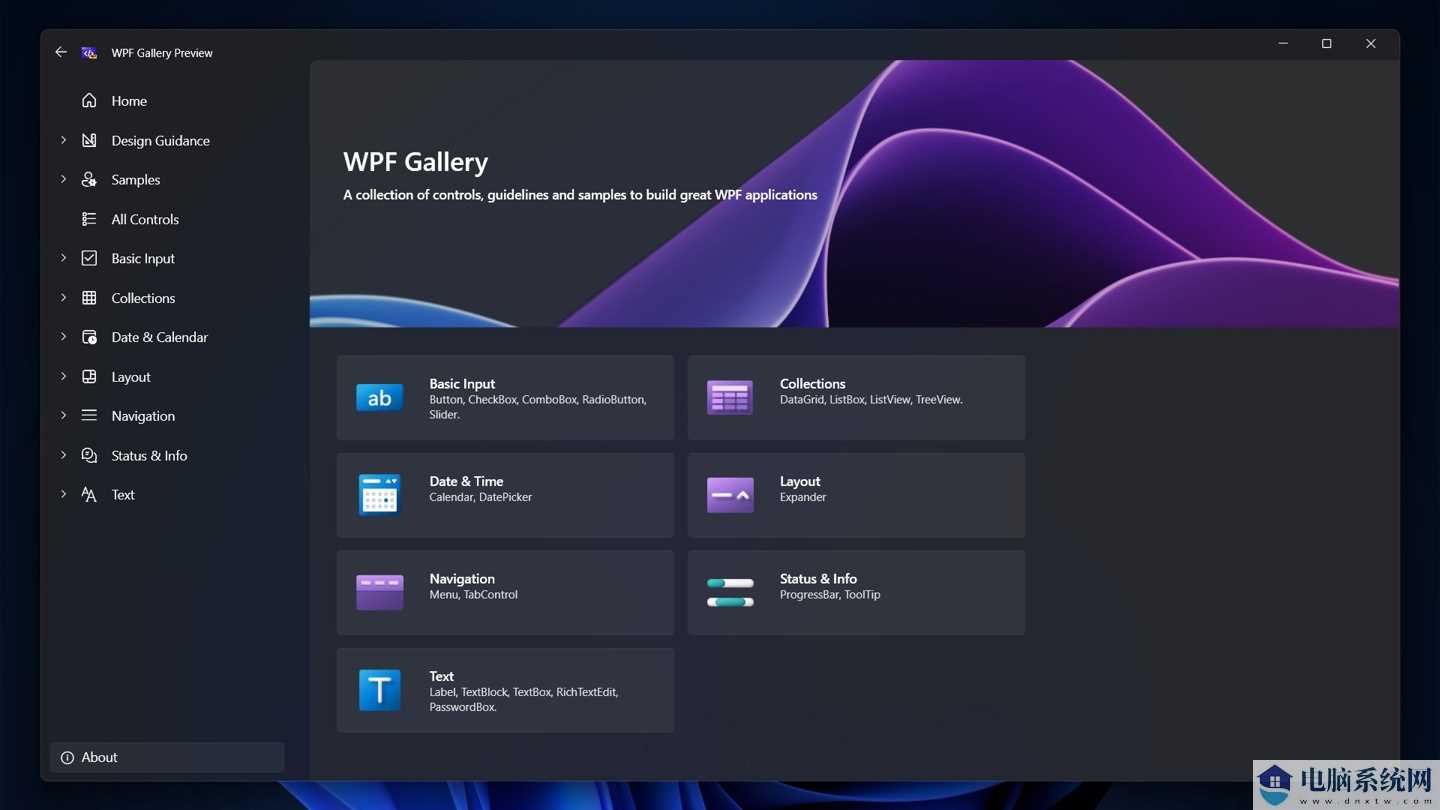
Task: Click the Text font icon in sidebar
Action: point(89,495)
